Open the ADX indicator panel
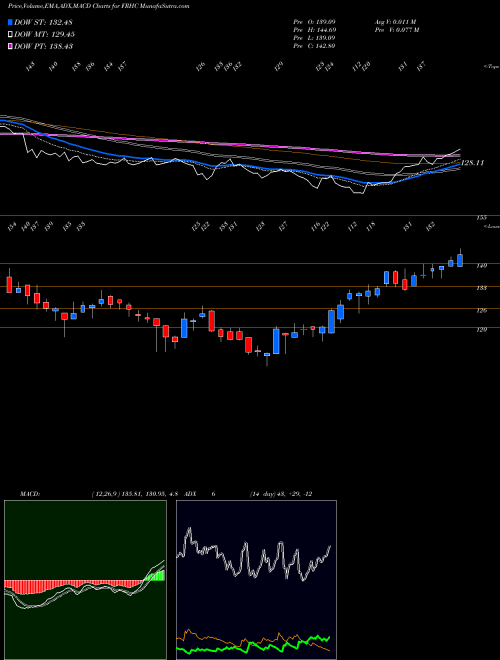This screenshot has width=500, height=660. [x=256, y=580]
